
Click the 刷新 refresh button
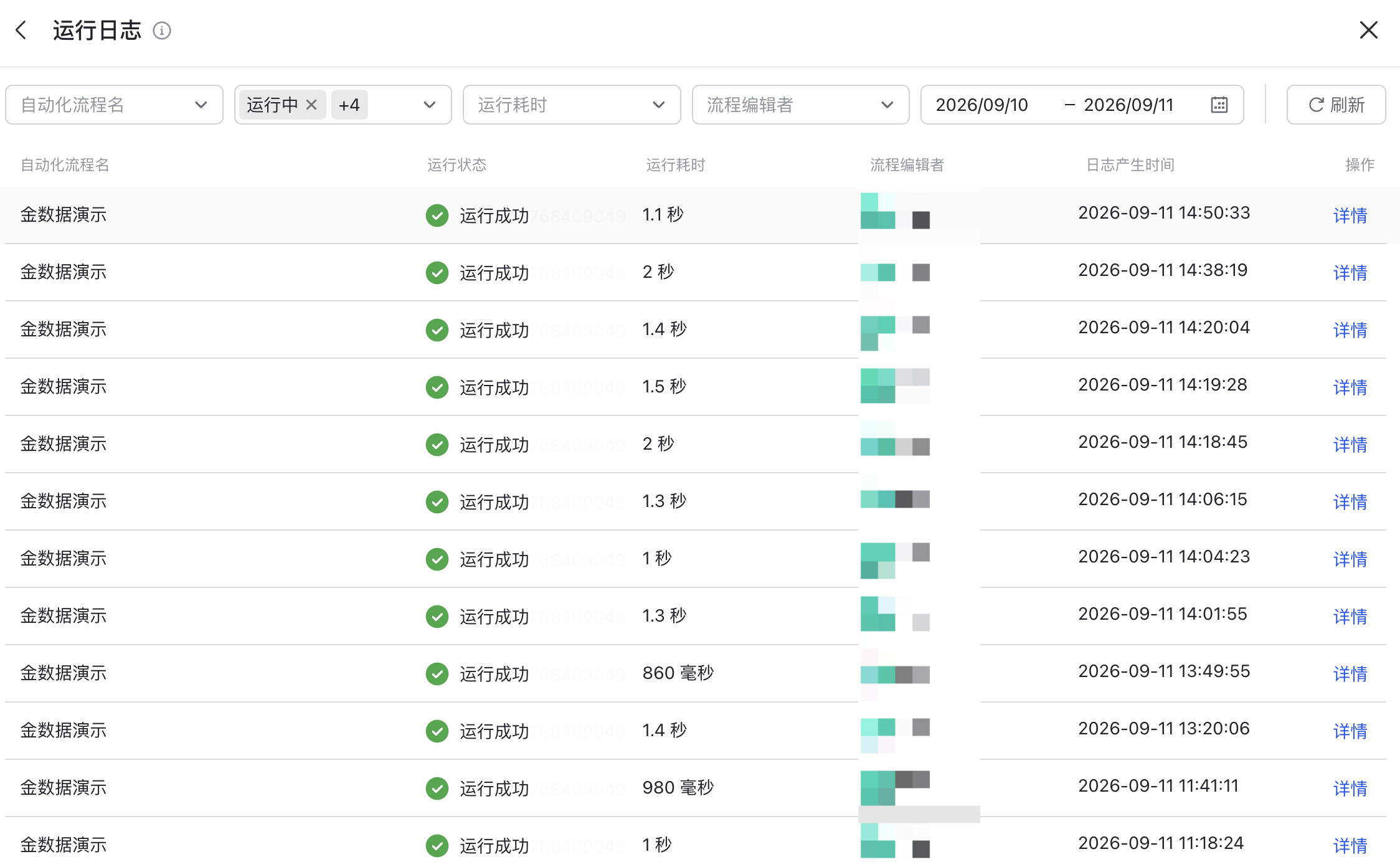click(1336, 105)
